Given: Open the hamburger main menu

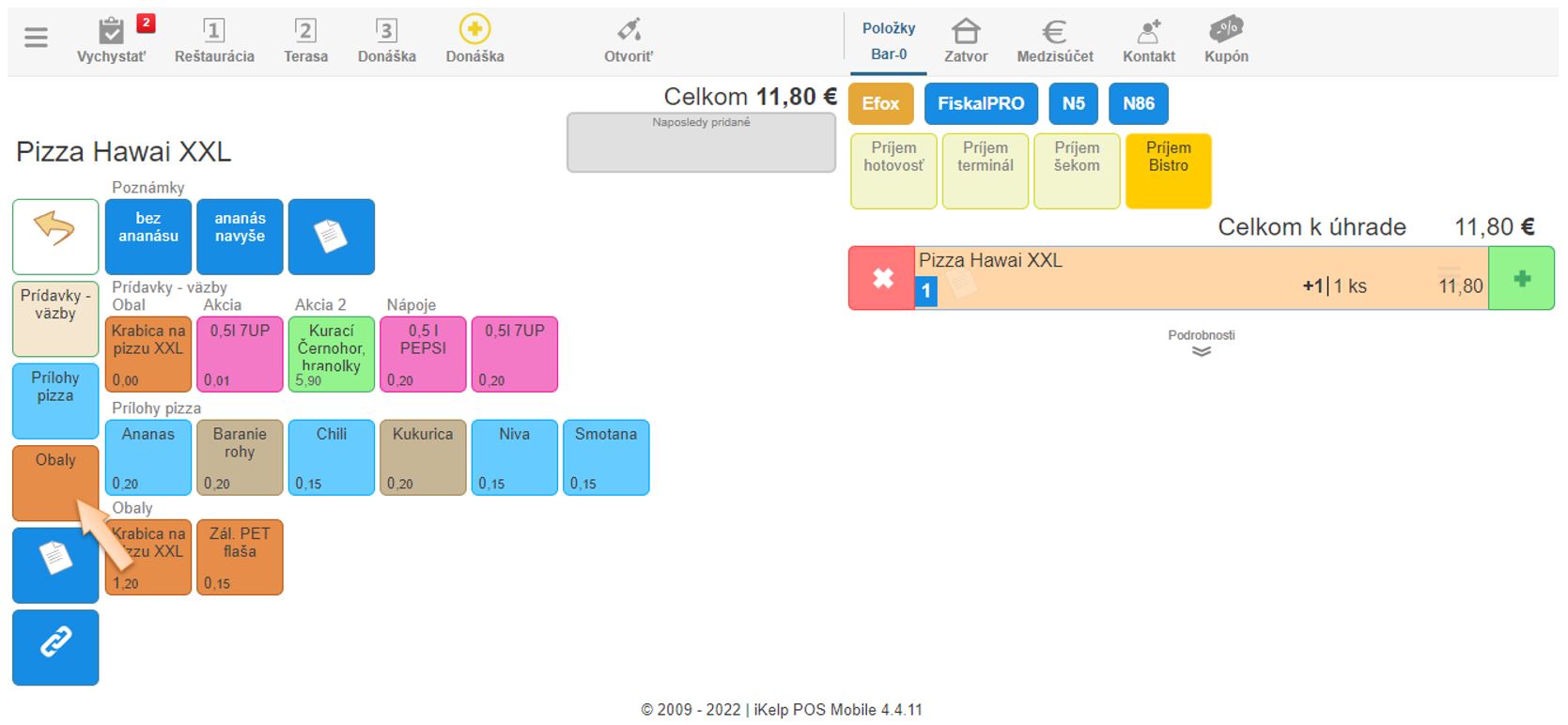Looking at the screenshot, I should point(36,38).
